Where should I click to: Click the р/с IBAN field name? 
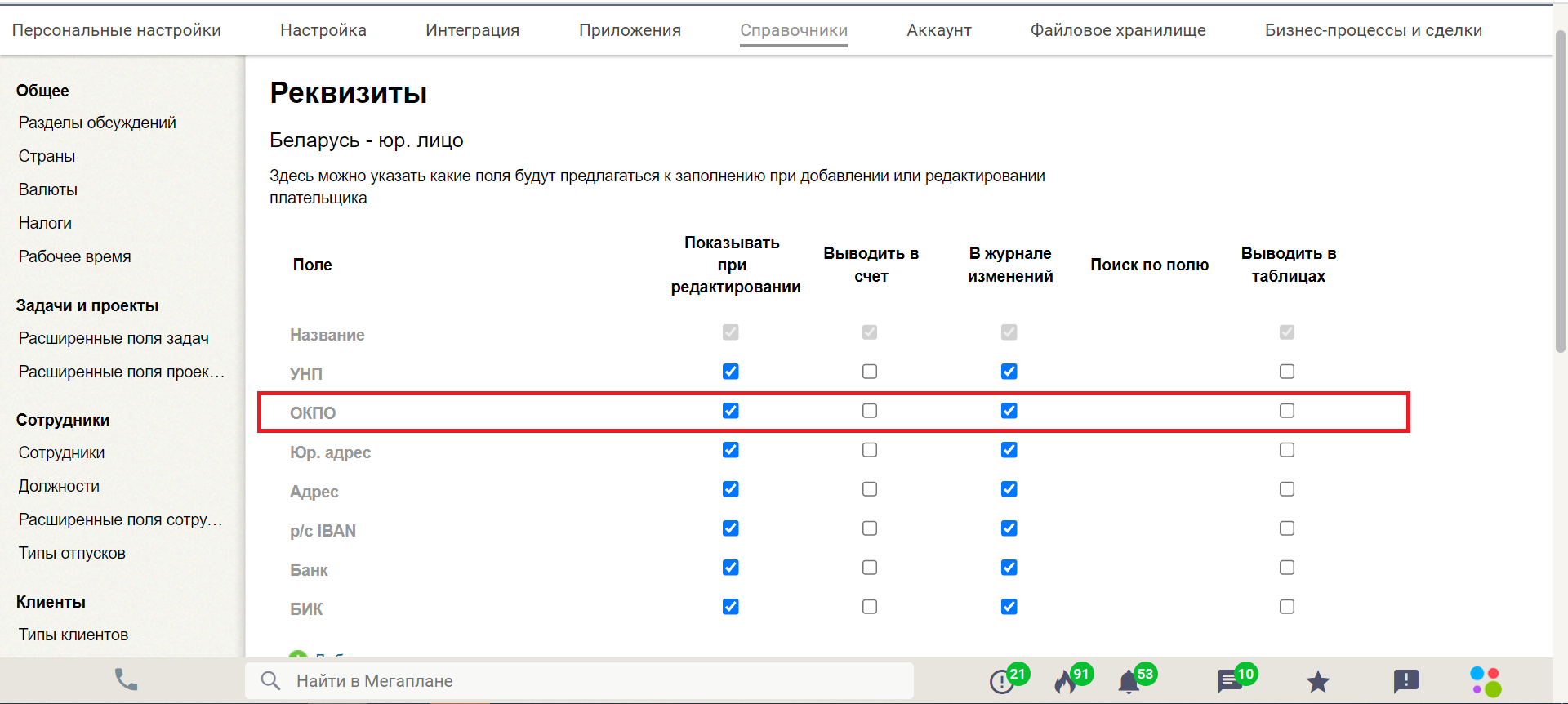pos(323,531)
